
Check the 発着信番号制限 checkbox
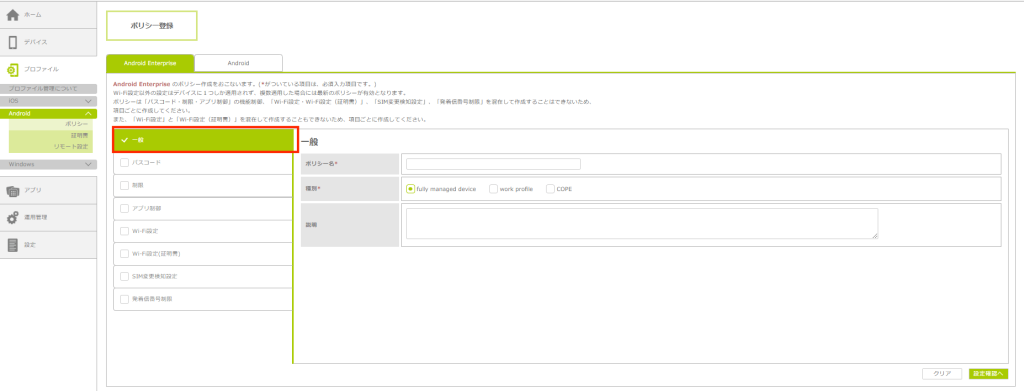click(x=124, y=299)
